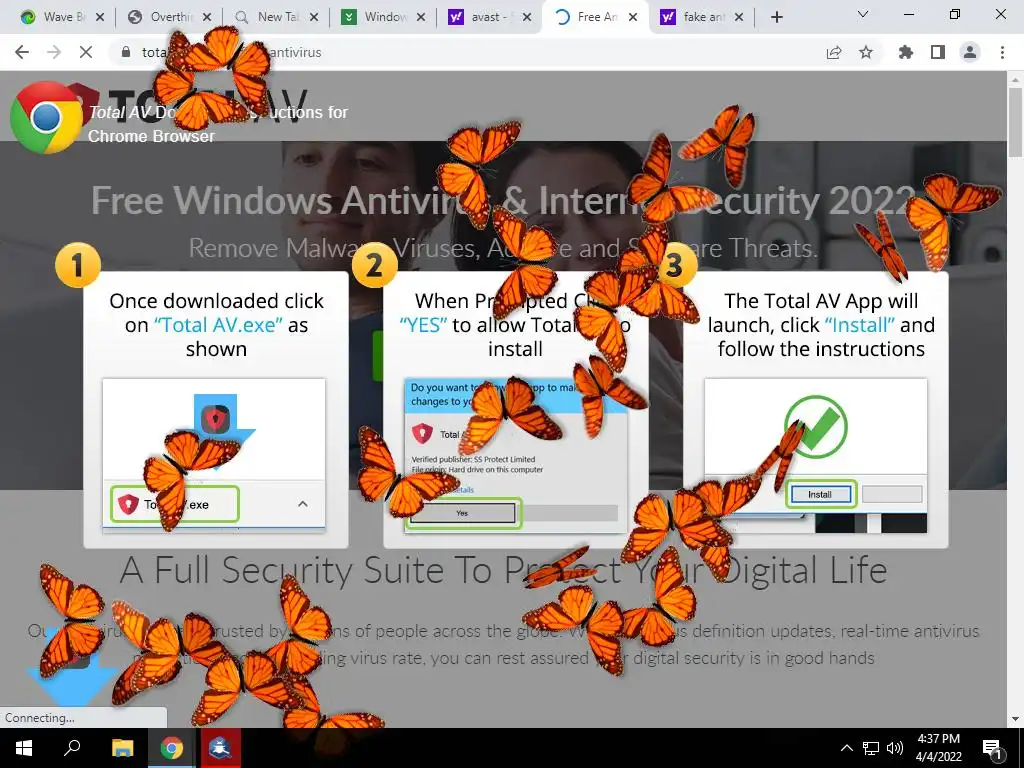Click the Install button in the third card
Image resolution: width=1024 pixels, height=768 pixels.
click(x=820, y=494)
